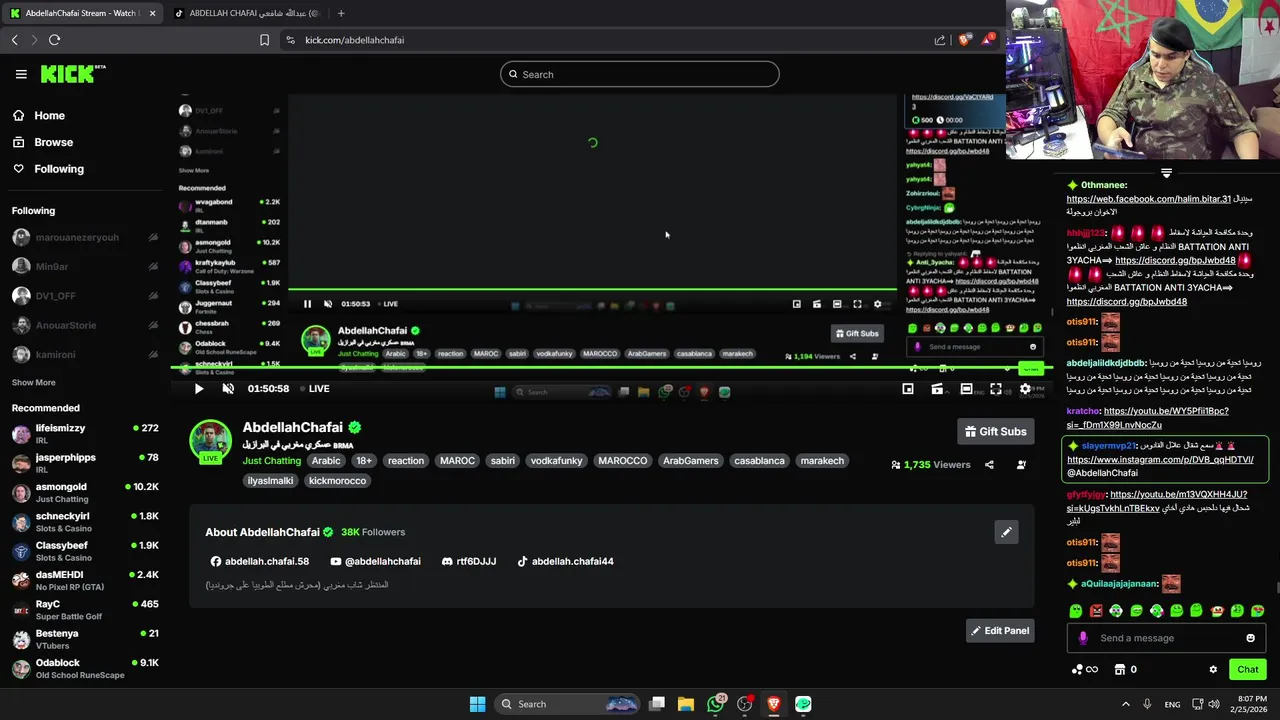The width and height of the screenshot is (1280, 720).
Task: Share the AbdellahChafai channel
Action: pyautogui.click(x=989, y=465)
